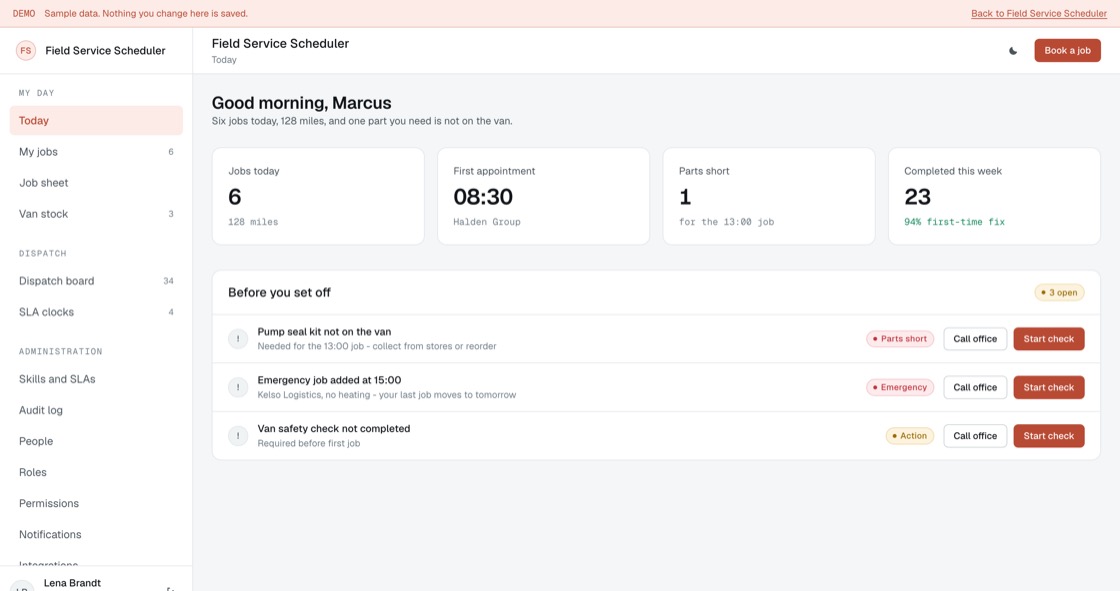Viewport: 1120px width, 591px height.
Task: Click the alert icon beside Emergency job added
Action: [238, 387]
